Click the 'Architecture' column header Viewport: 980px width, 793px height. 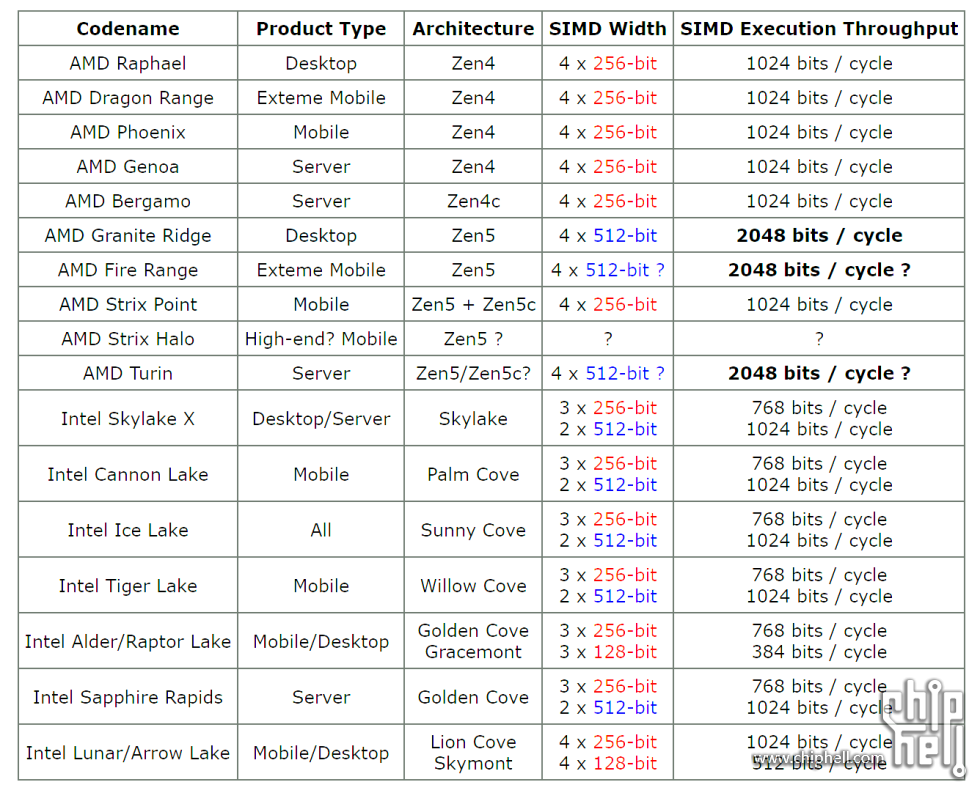click(x=473, y=29)
